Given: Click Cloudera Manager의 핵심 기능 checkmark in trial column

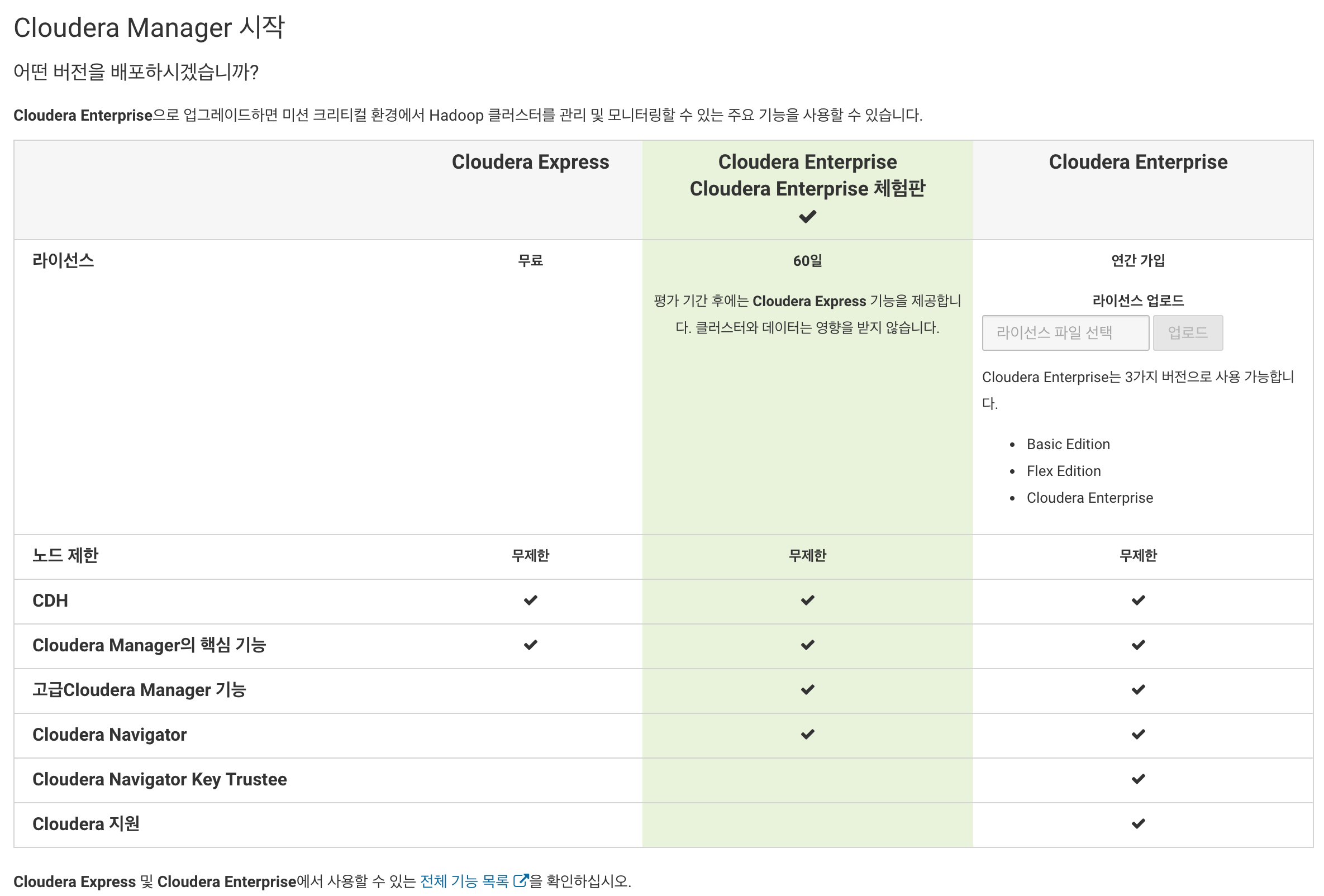Looking at the screenshot, I should [x=807, y=645].
